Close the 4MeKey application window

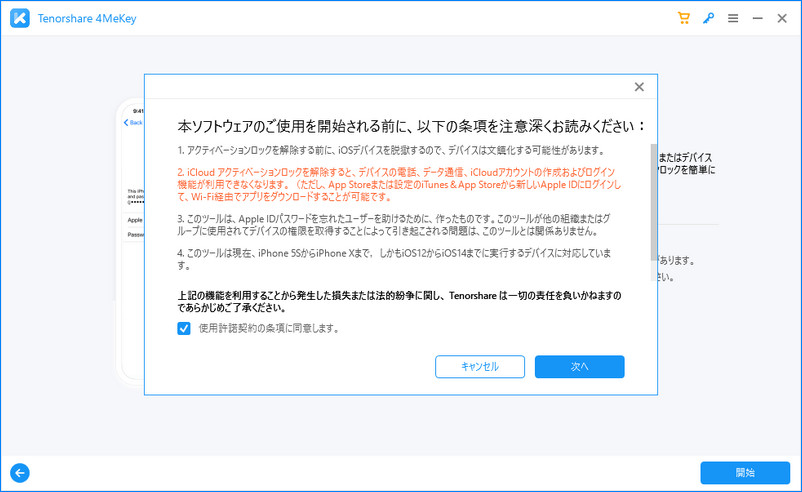tap(782, 18)
